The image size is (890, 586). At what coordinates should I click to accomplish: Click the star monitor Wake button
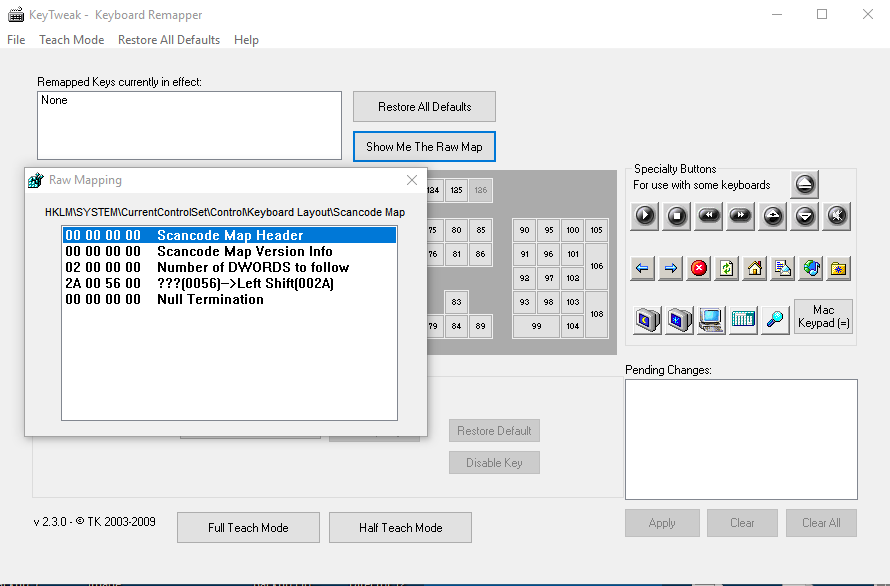pyautogui.click(x=679, y=320)
